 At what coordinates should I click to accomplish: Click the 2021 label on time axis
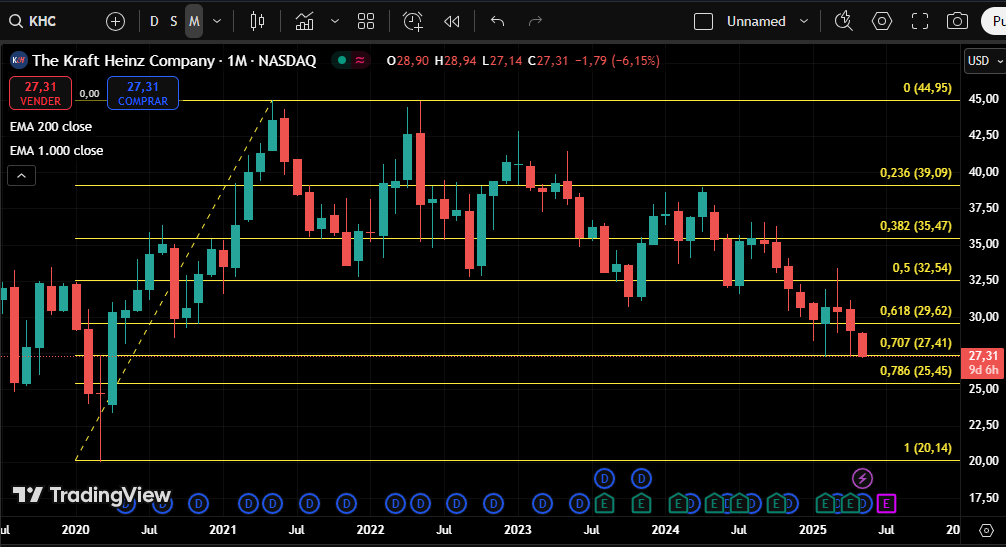point(223,530)
